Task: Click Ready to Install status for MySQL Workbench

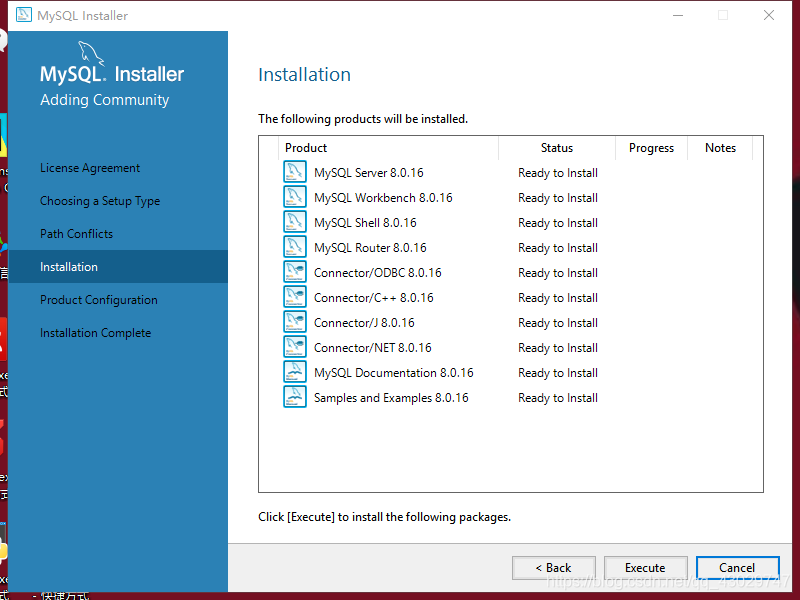Action: (558, 198)
